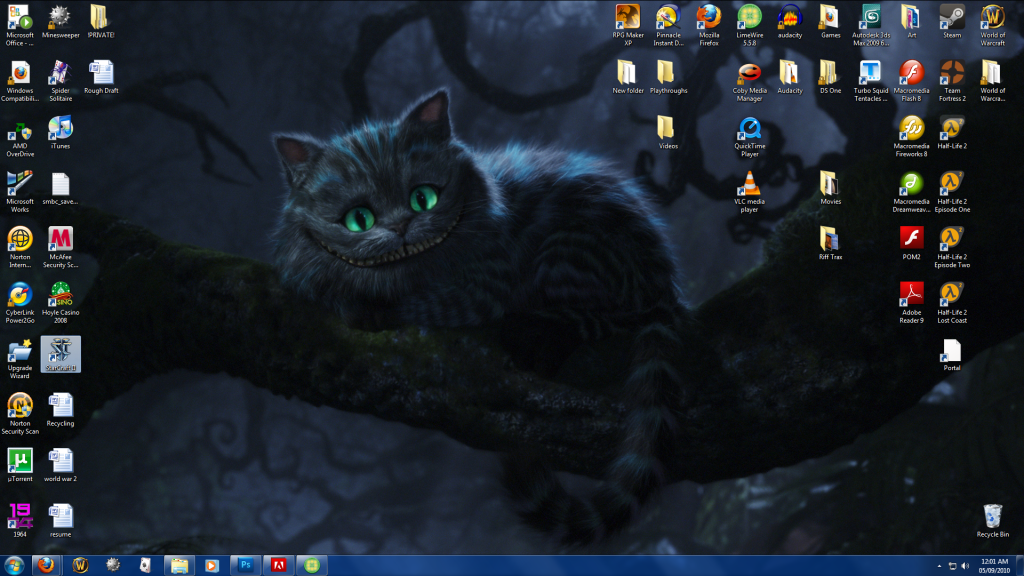Open Microsoft Works shortcut
Screen dimensions: 1024x576
20,191
